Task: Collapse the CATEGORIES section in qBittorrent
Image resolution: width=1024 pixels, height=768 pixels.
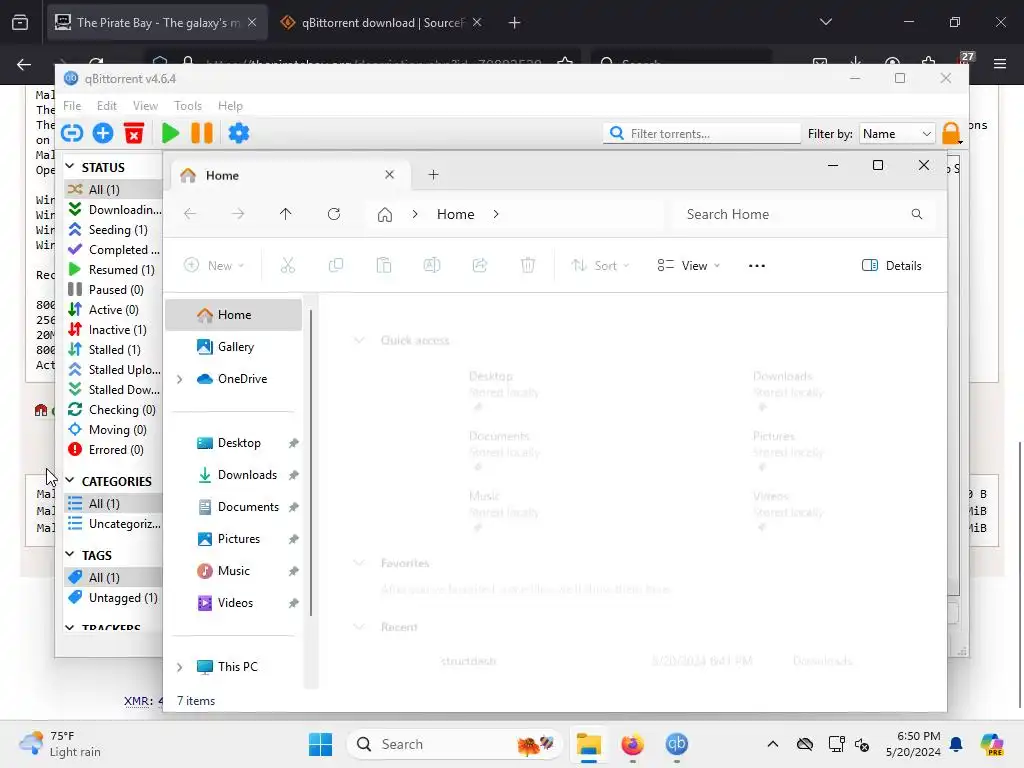Action: [x=70, y=481]
